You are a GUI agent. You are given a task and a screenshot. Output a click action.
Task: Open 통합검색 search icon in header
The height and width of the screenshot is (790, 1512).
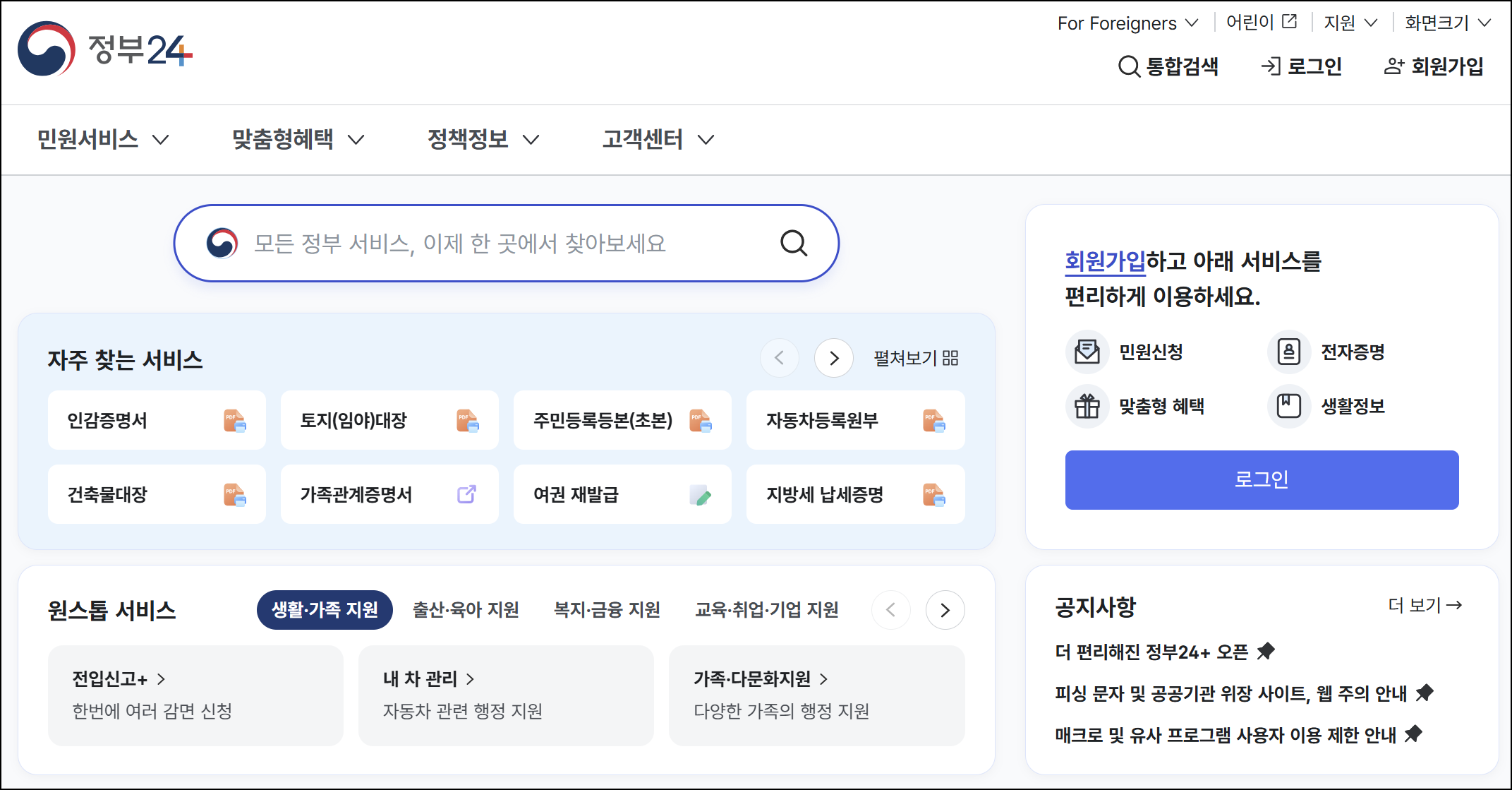1129,66
